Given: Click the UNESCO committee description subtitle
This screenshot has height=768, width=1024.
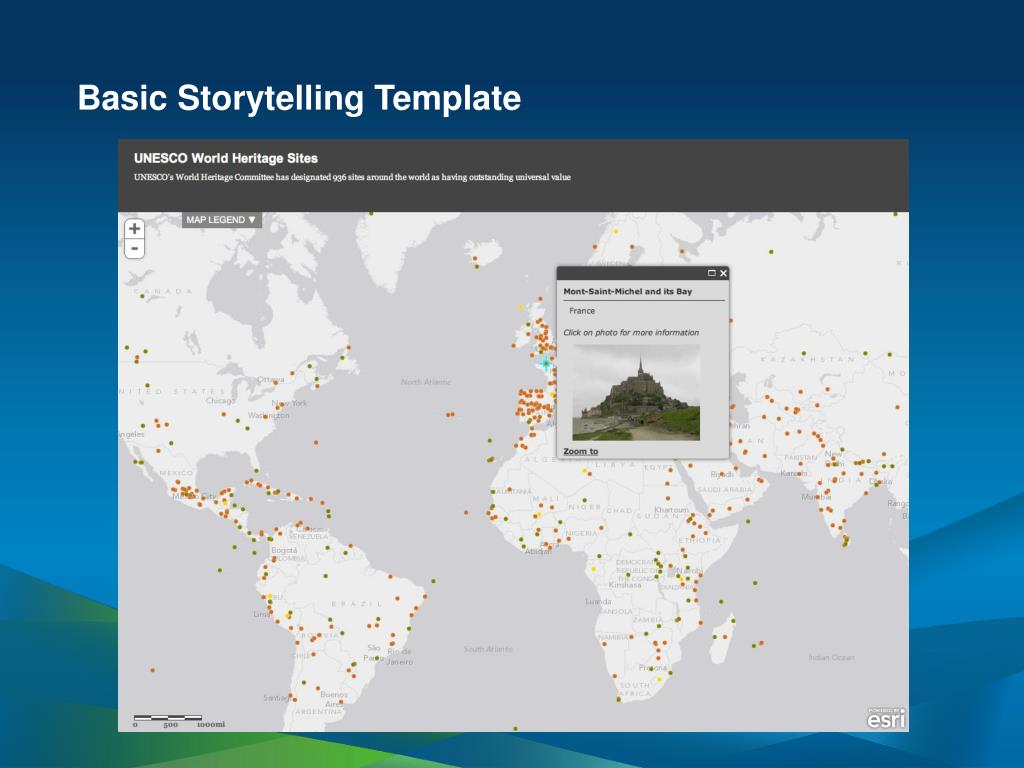Looking at the screenshot, I should click(x=352, y=177).
